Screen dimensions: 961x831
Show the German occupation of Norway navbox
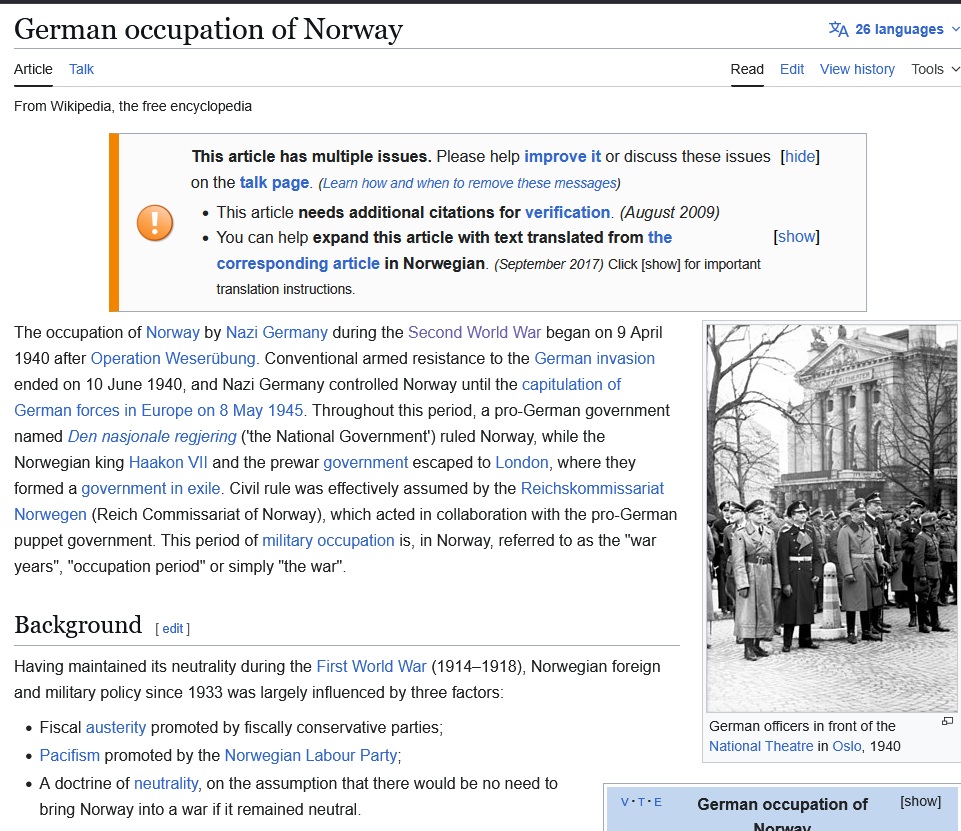point(920,801)
